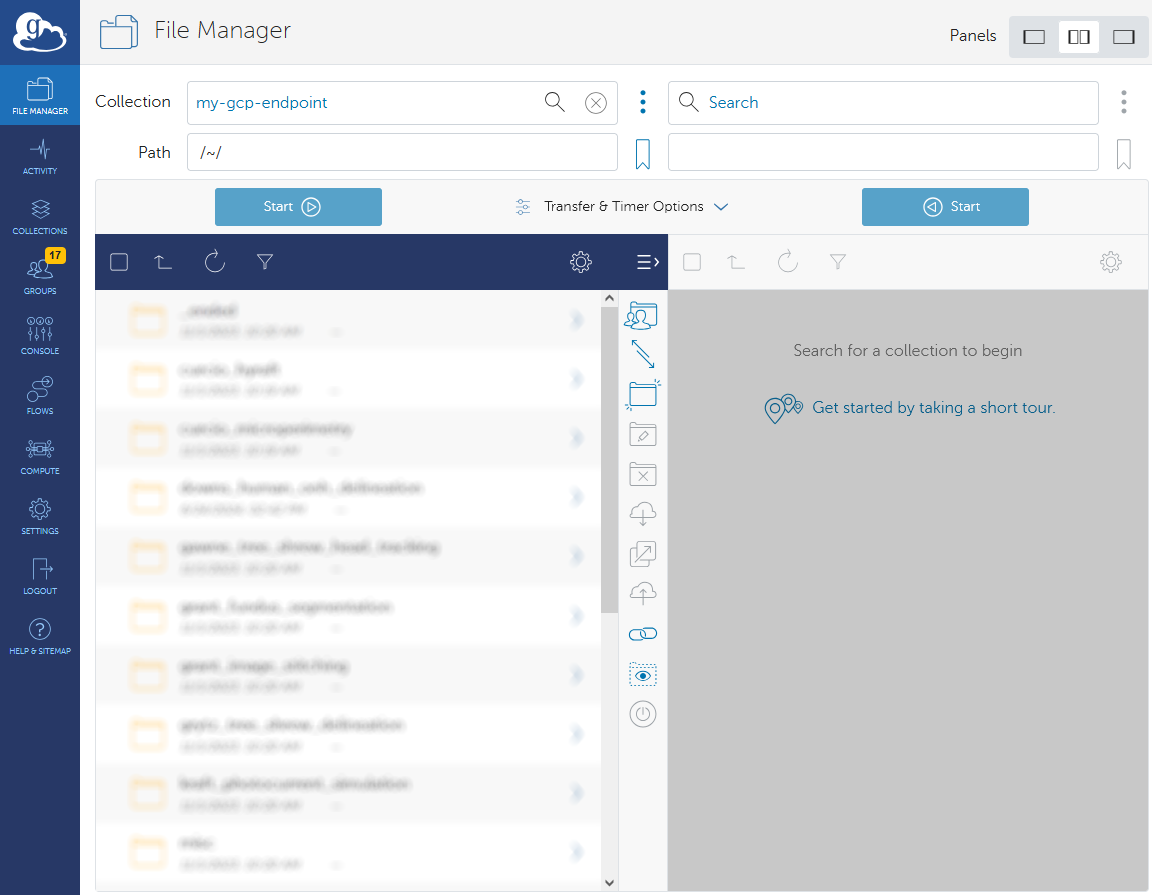The width and height of the screenshot is (1152, 895).
Task: Go to Groups in the sidebar
Action: pyautogui.click(x=40, y=277)
